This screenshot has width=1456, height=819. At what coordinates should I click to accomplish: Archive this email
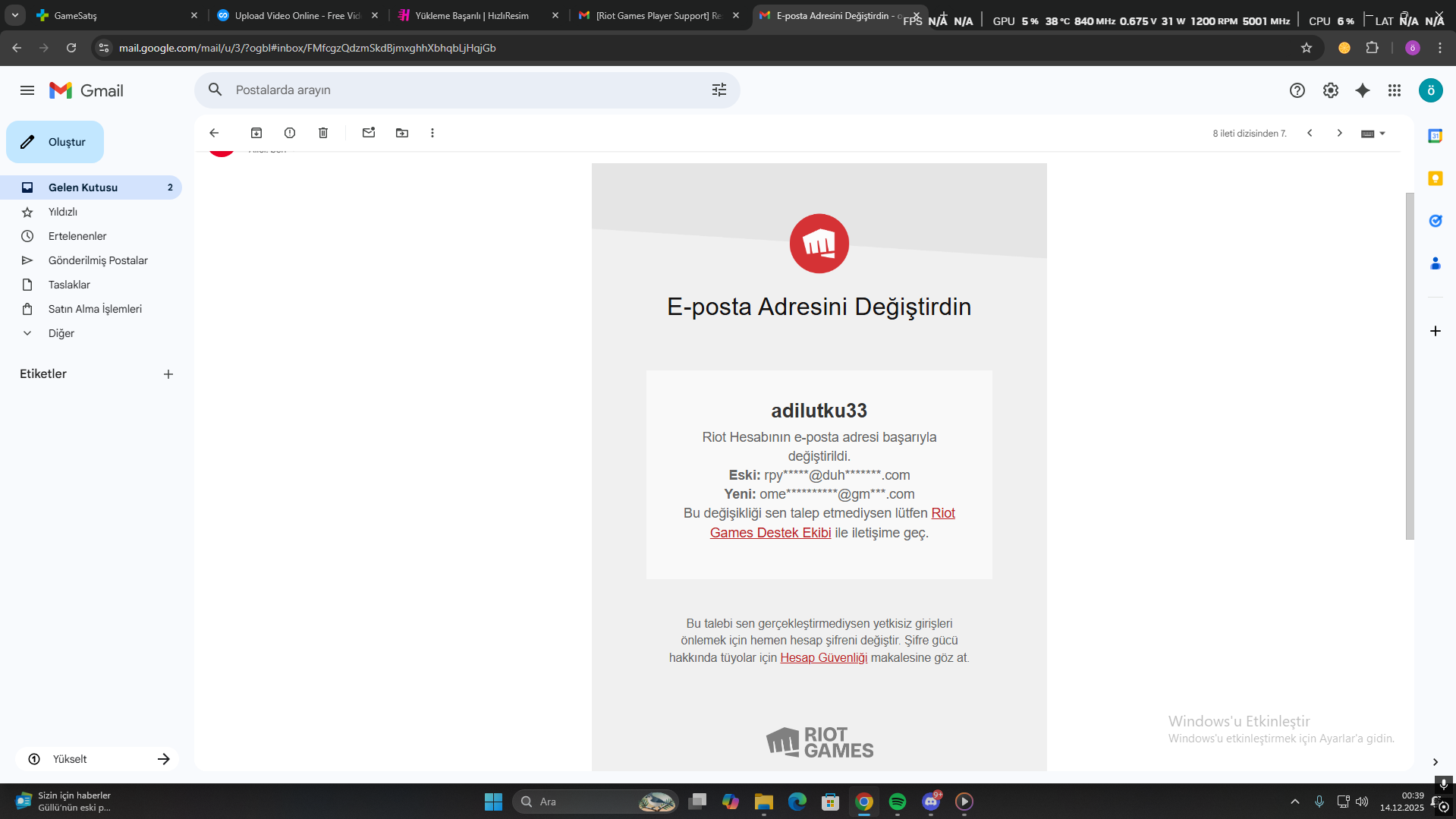click(x=256, y=133)
